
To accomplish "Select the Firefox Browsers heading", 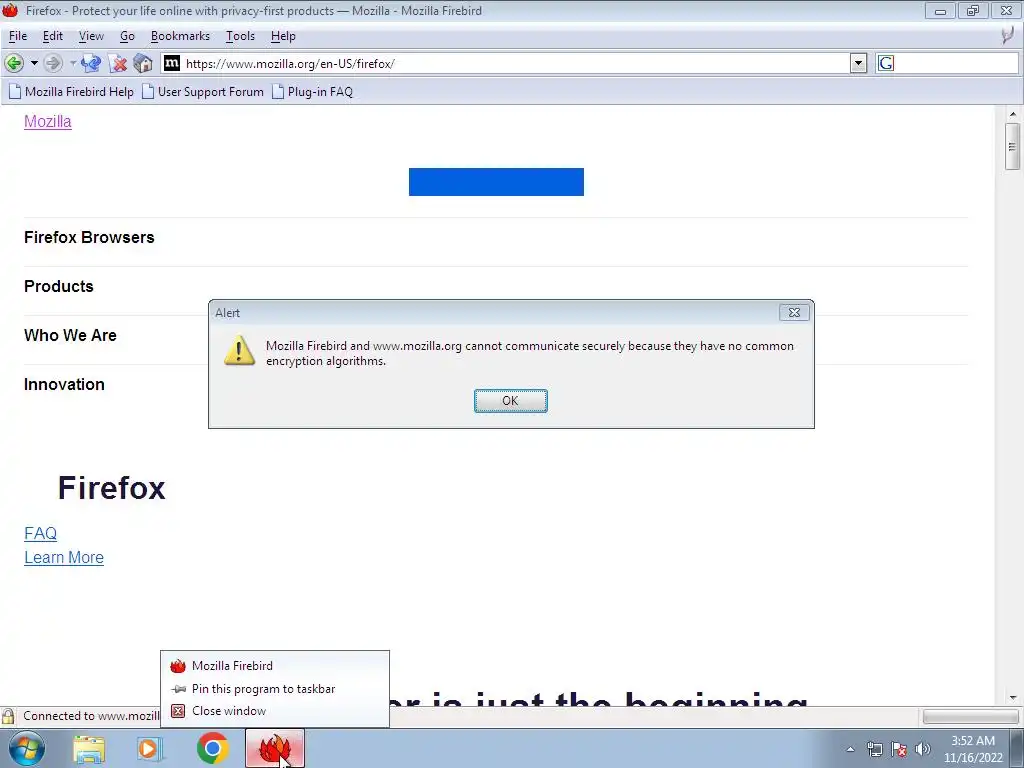I will pyautogui.click(x=89, y=237).
